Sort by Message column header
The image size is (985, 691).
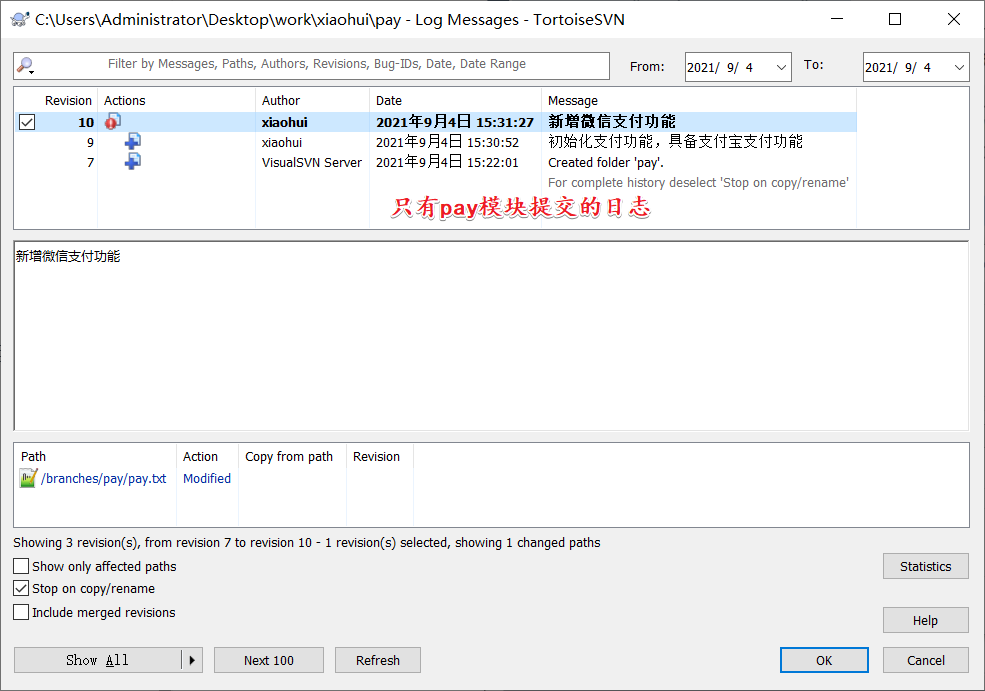tap(573, 101)
